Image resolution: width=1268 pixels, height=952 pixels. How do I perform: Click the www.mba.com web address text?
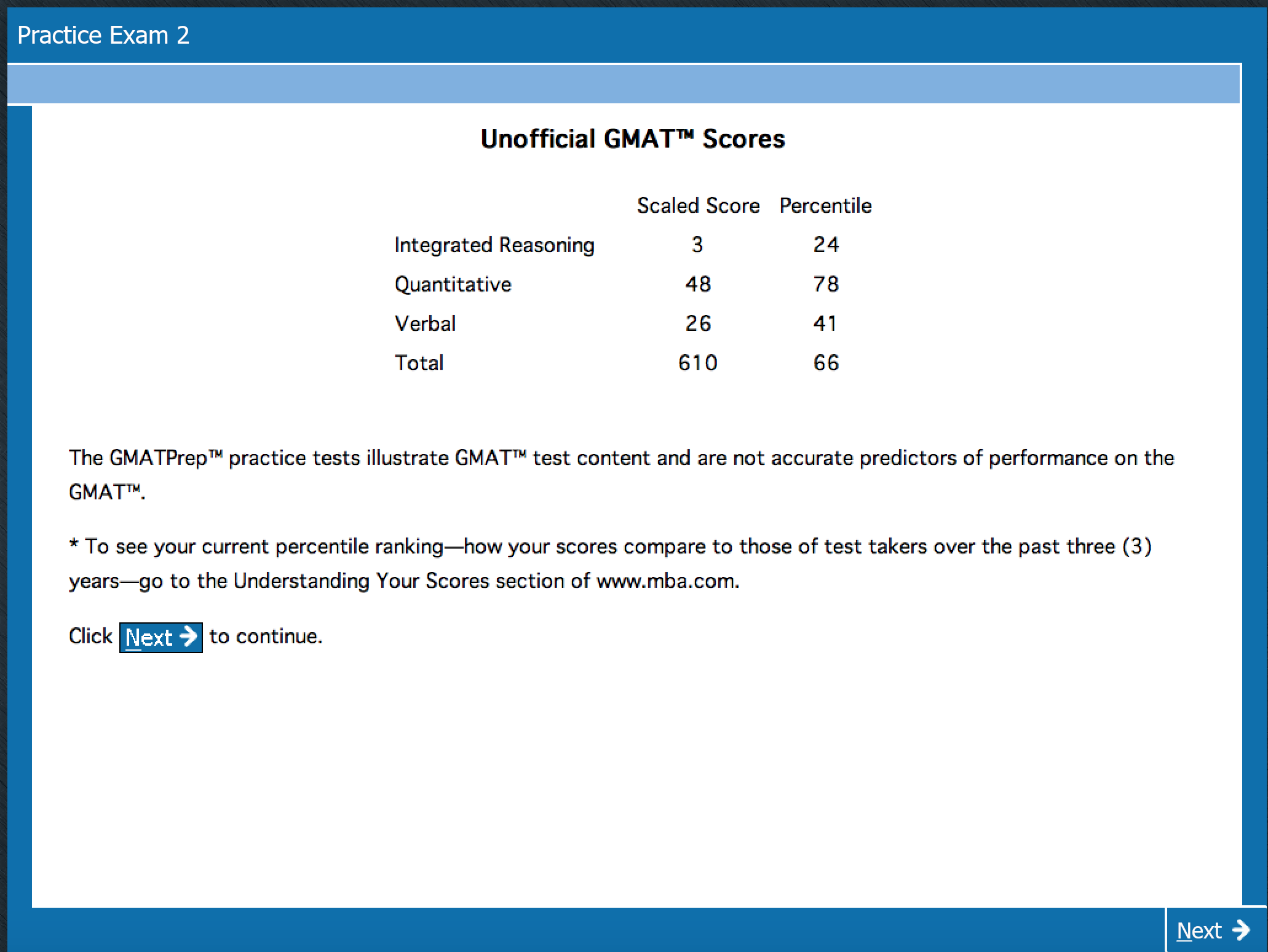point(667,581)
